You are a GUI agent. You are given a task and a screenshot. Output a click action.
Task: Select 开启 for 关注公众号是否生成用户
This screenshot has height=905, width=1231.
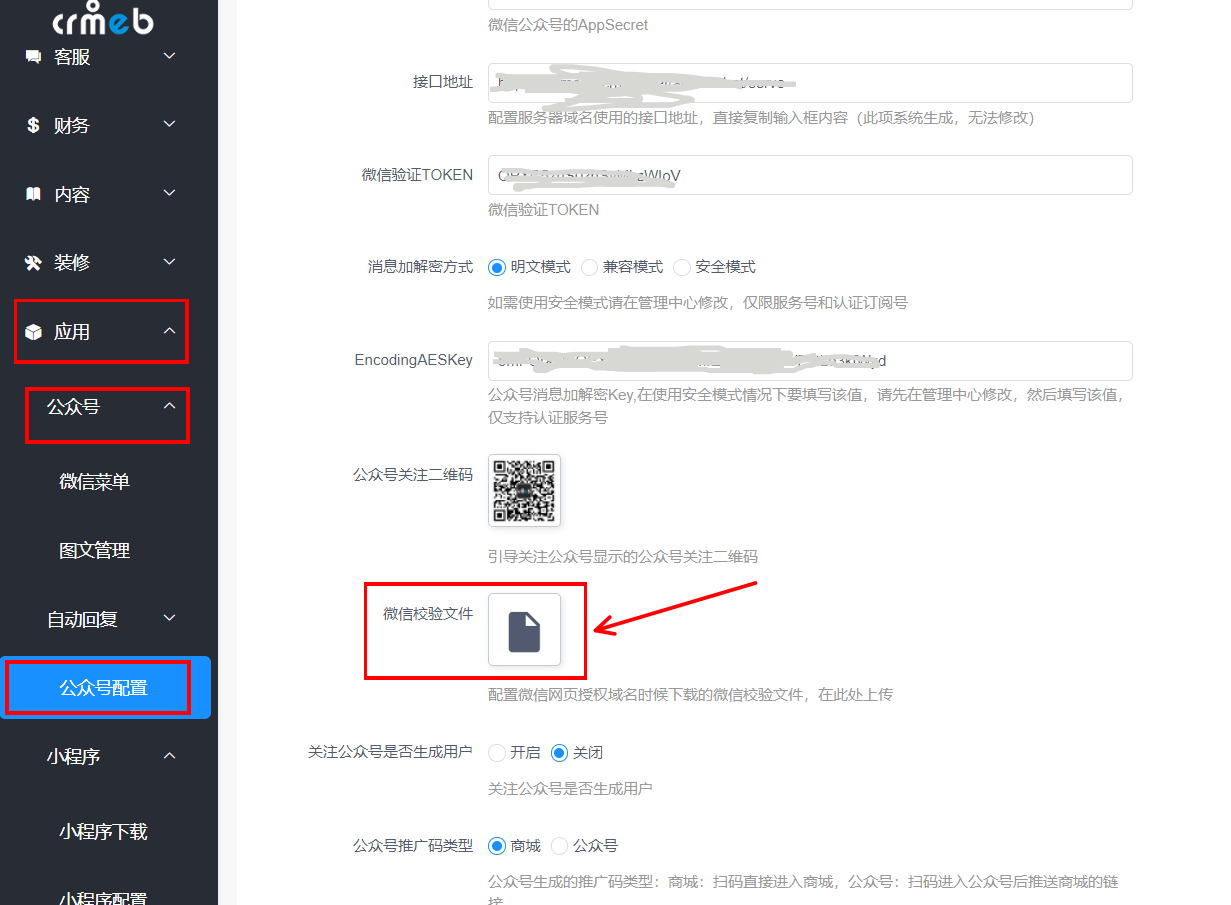(497, 753)
